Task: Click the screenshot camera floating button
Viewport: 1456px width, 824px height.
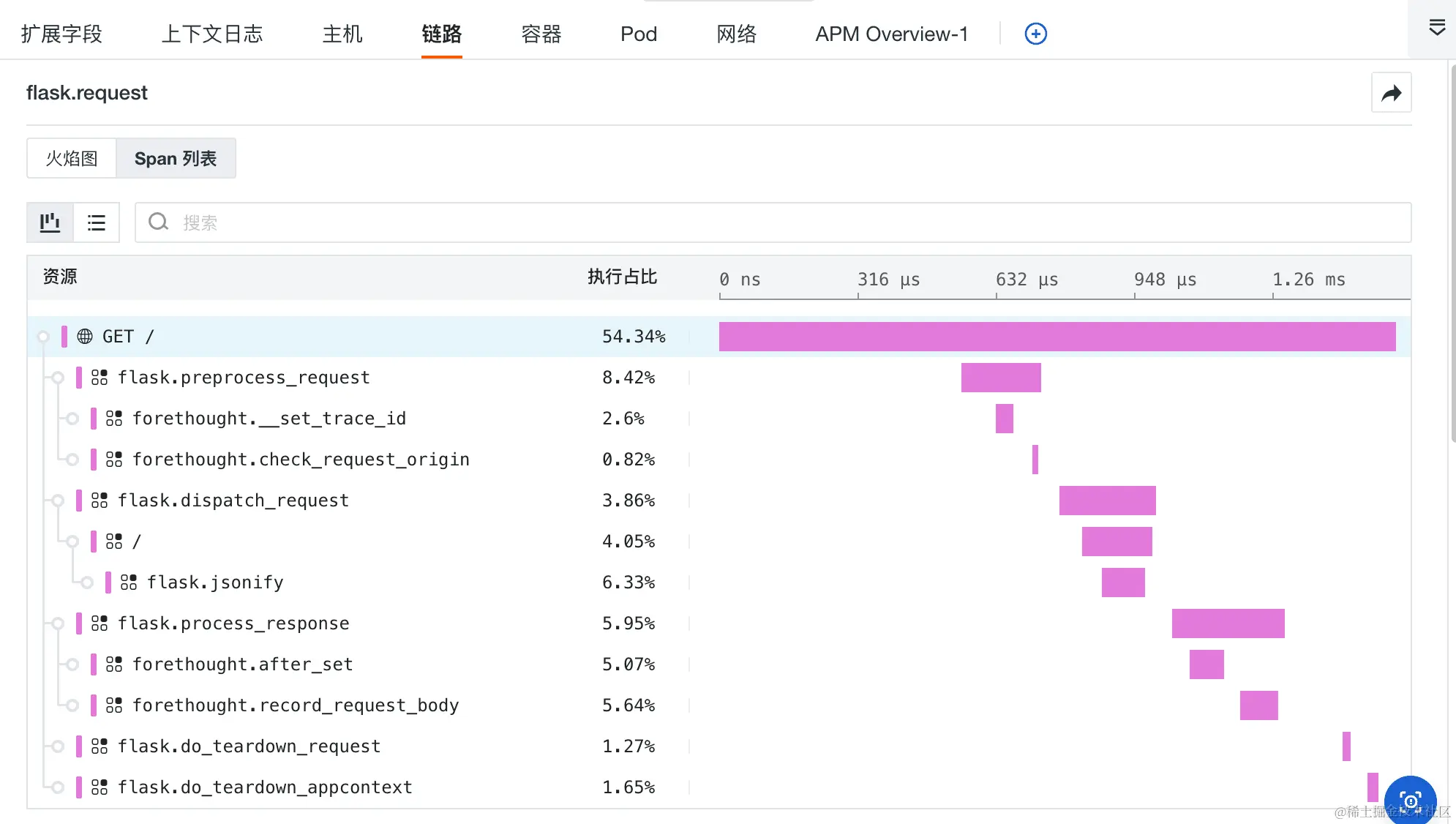Action: (x=1410, y=800)
